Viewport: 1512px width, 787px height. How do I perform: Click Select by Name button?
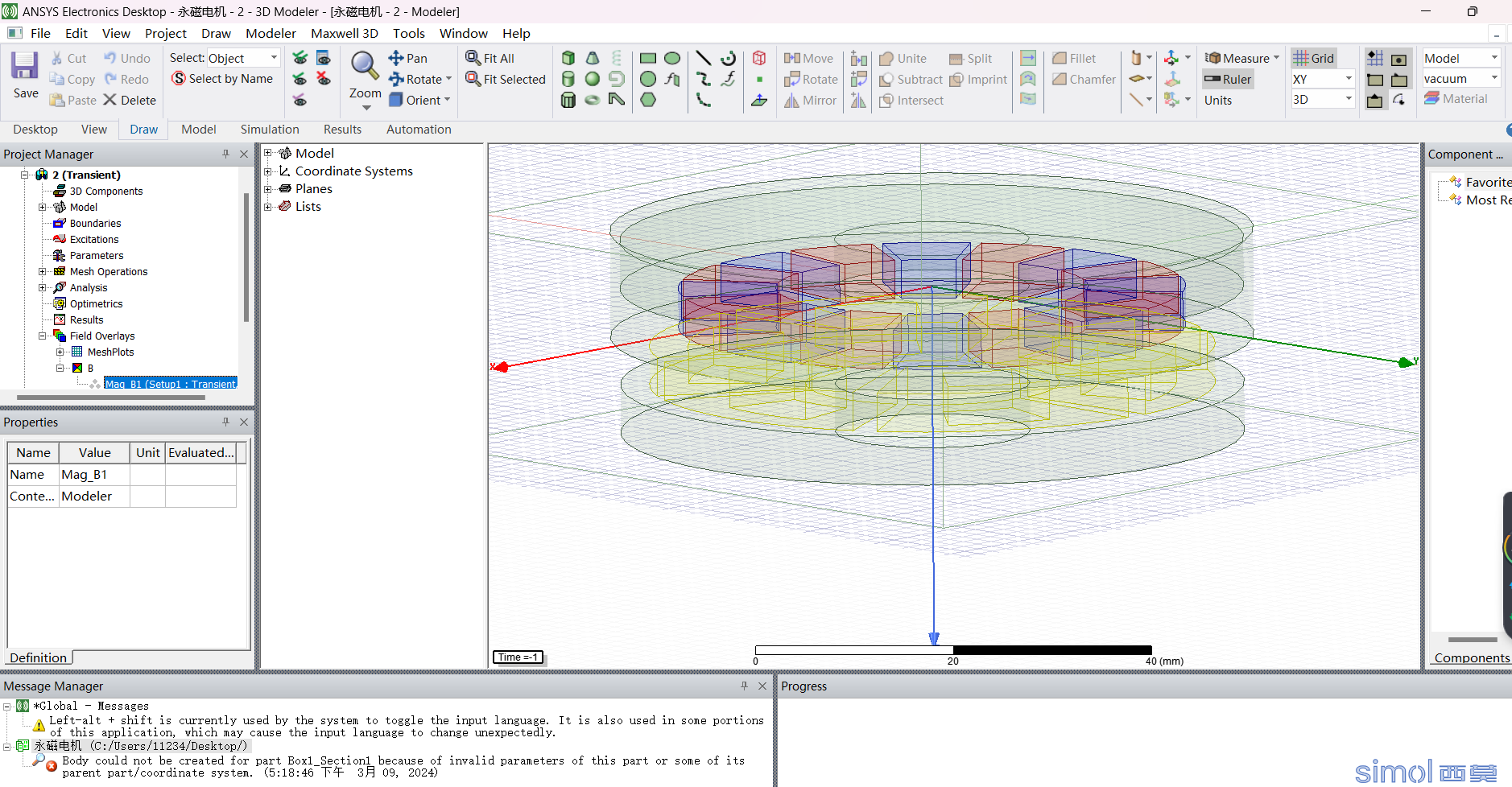pos(222,78)
